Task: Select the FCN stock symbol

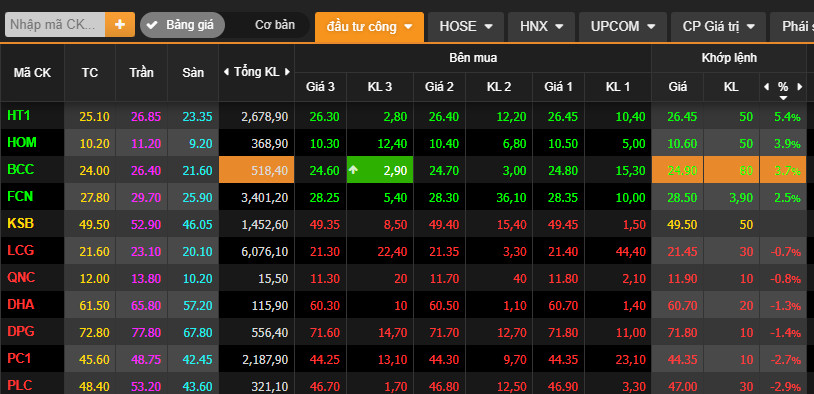Action: tap(20, 196)
